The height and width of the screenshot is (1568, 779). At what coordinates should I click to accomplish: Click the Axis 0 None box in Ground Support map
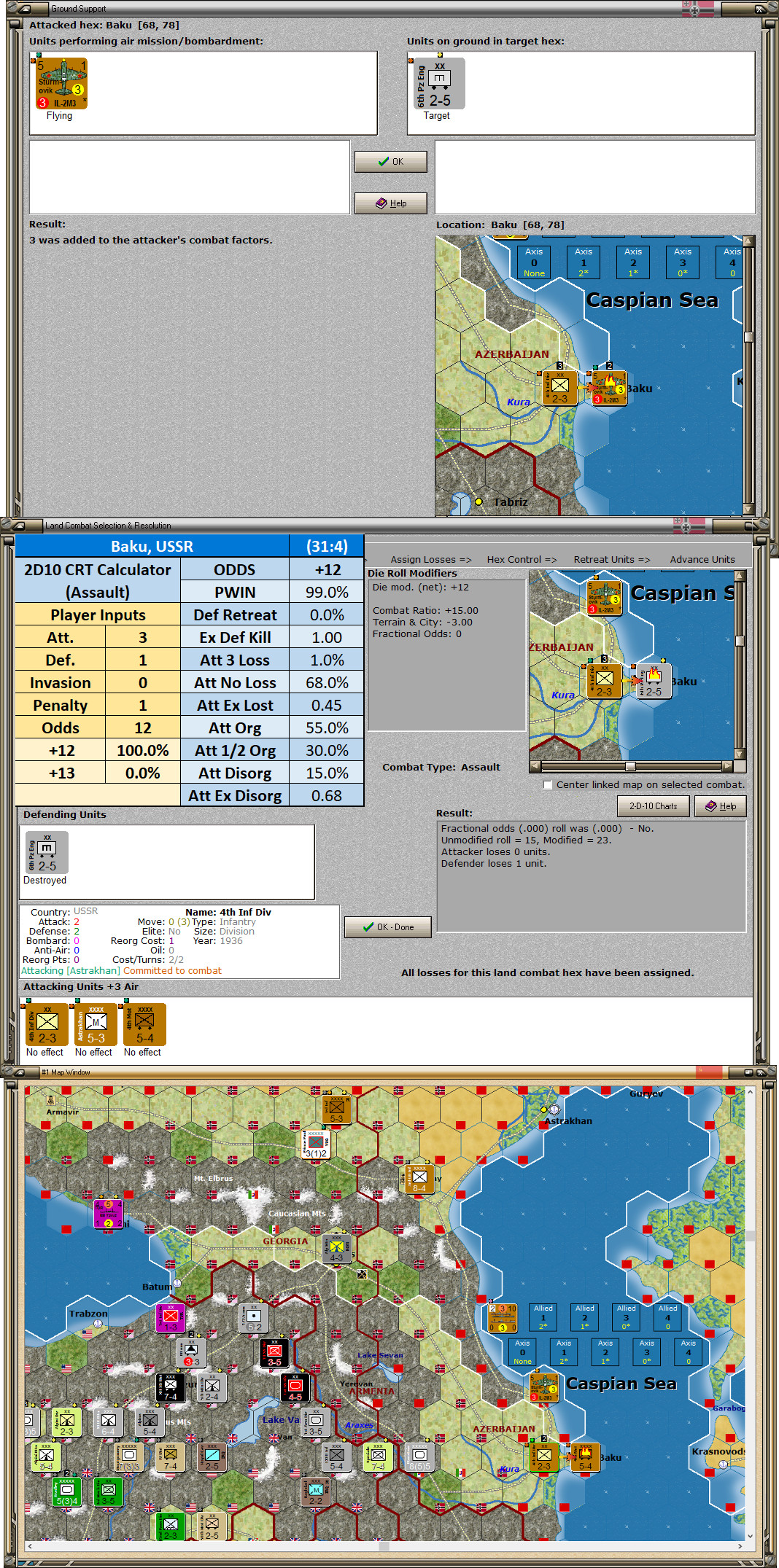[x=534, y=262]
